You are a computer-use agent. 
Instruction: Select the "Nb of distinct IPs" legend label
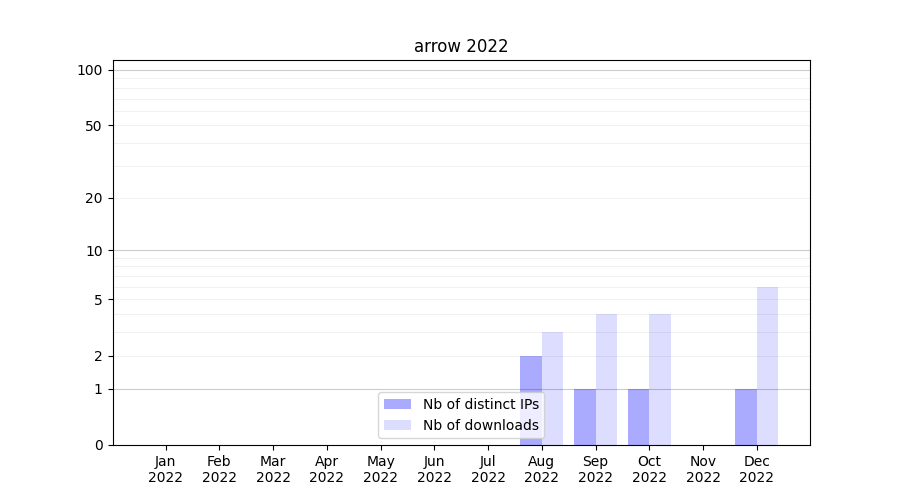click(x=480, y=404)
